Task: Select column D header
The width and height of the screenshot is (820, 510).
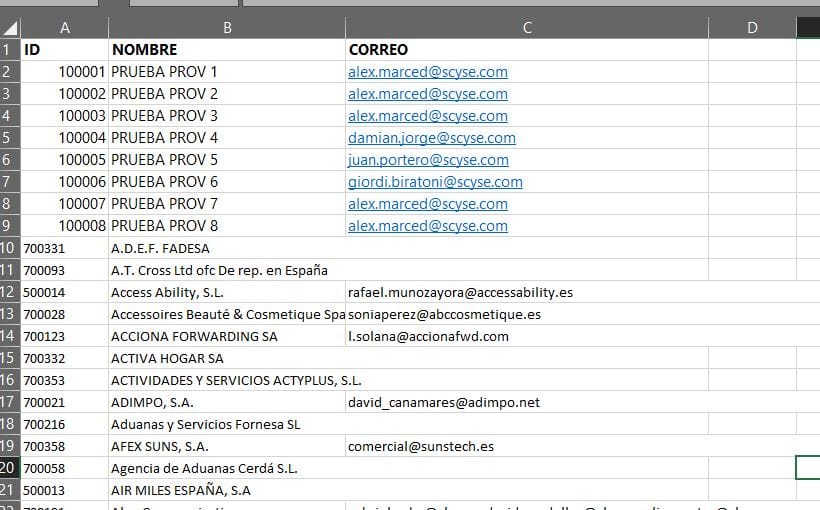Action: 752,28
